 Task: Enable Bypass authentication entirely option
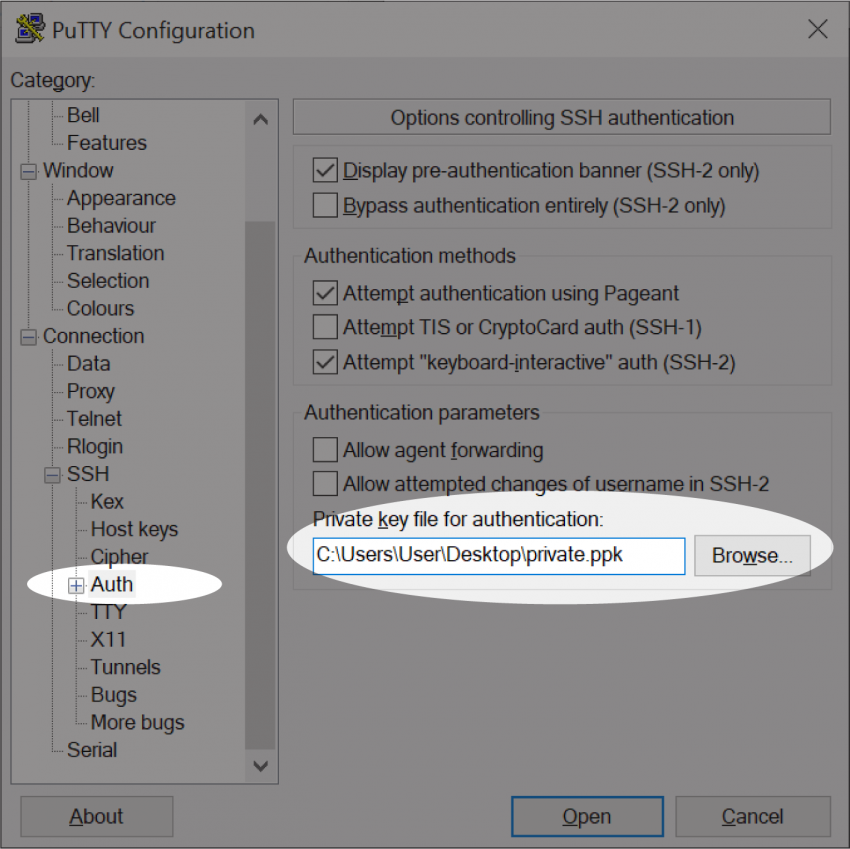[x=325, y=205]
